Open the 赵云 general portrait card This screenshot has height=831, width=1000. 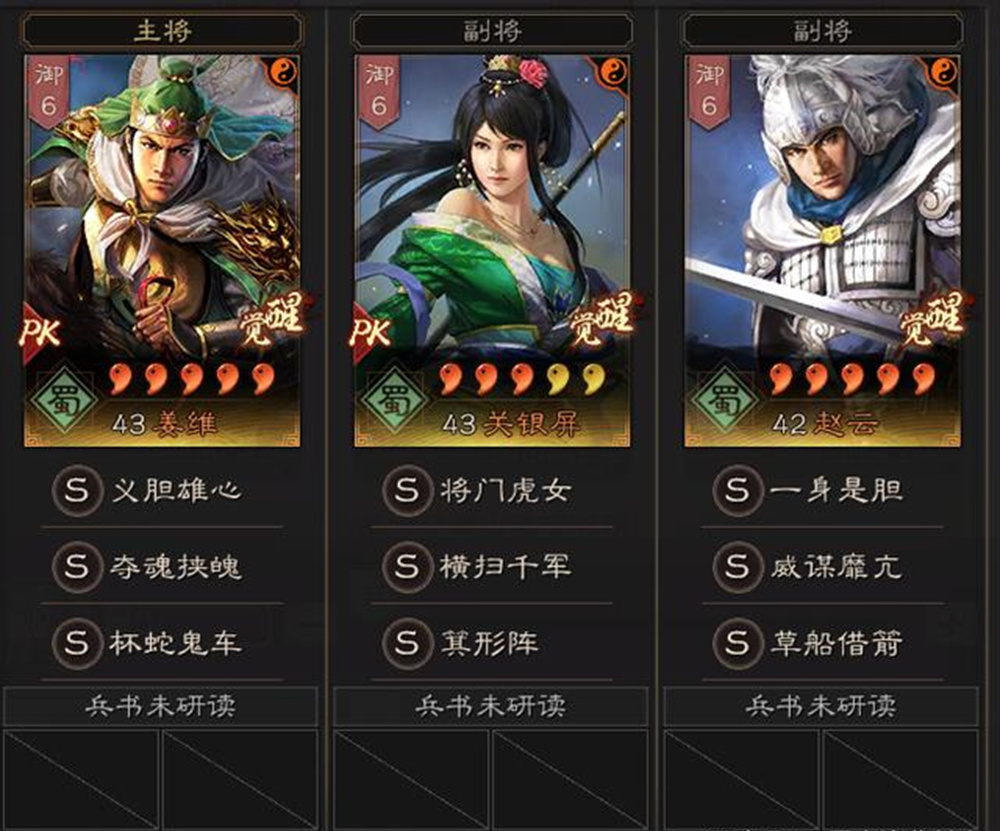tap(823, 251)
